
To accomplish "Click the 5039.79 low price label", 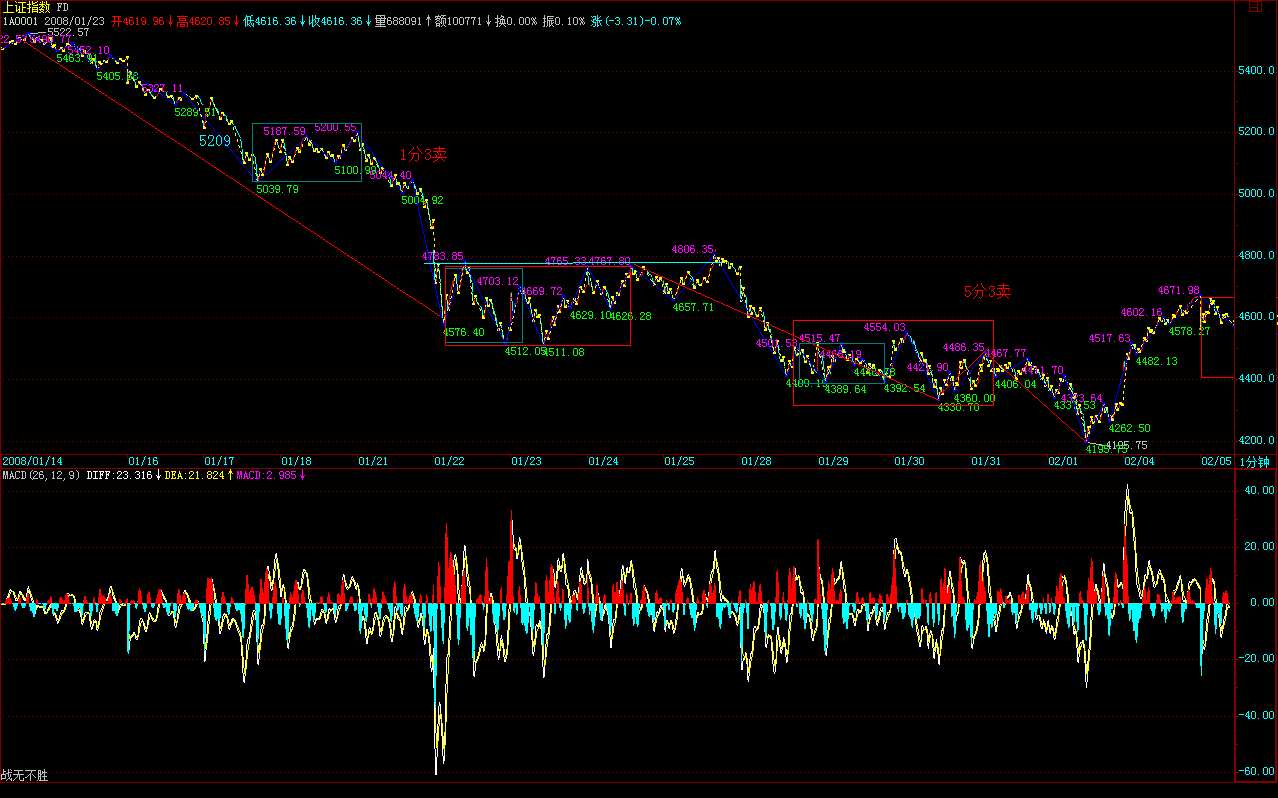I will pyautogui.click(x=277, y=189).
